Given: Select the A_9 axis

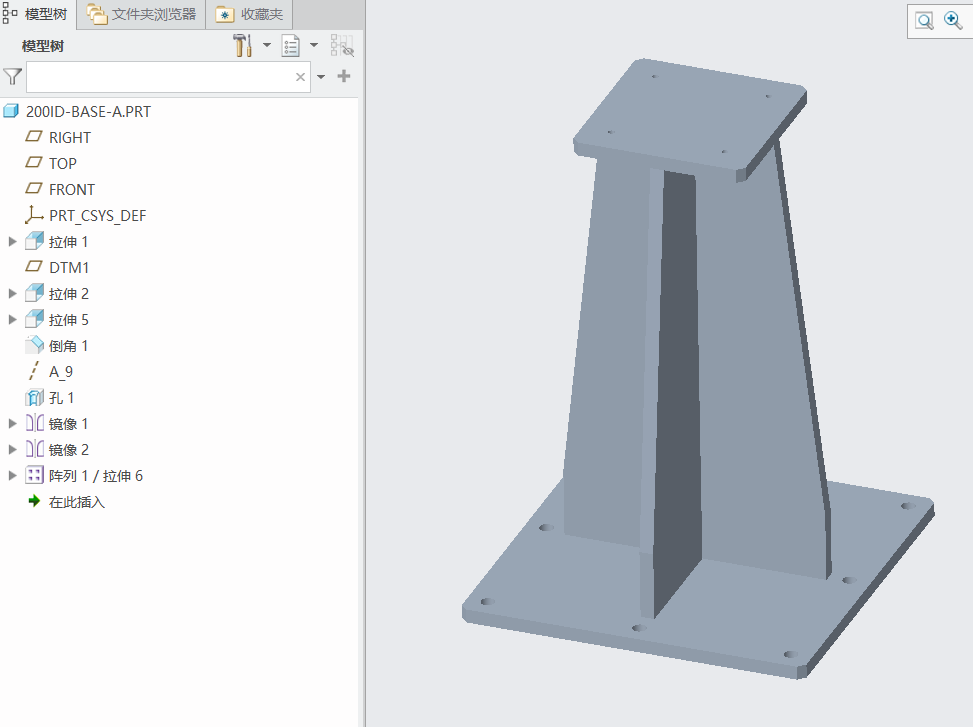Looking at the screenshot, I should coord(61,372).
